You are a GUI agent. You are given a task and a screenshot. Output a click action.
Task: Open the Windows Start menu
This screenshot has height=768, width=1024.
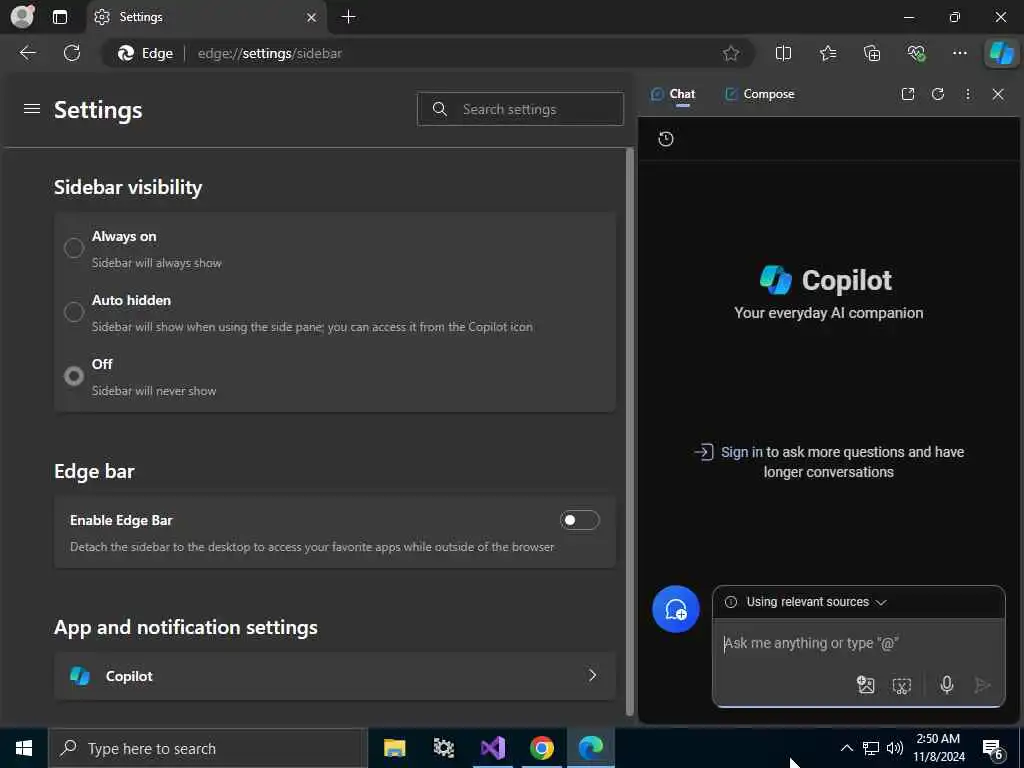[x=24, y=748]
